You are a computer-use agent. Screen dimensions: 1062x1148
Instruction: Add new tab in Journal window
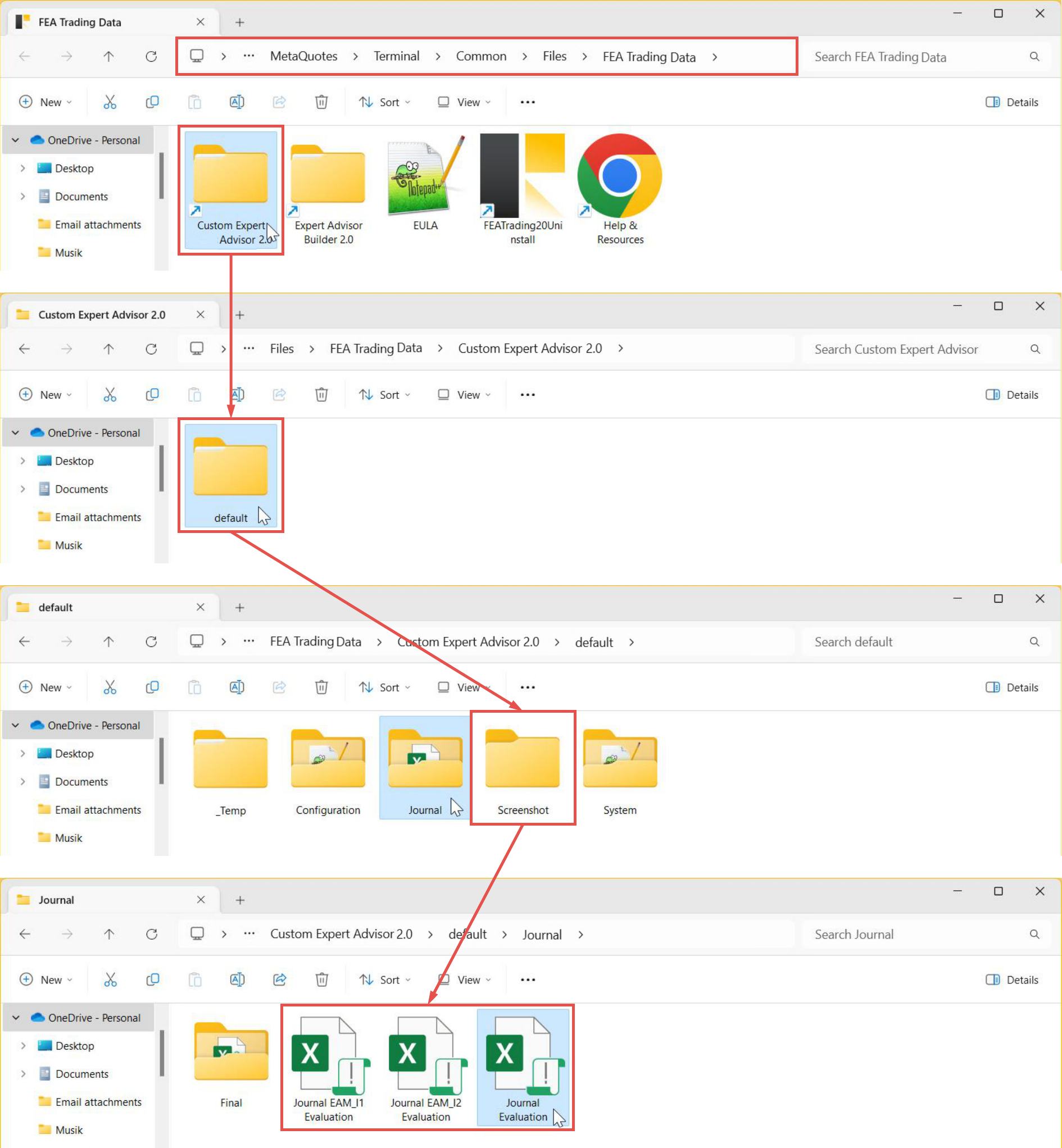(240, 900)
